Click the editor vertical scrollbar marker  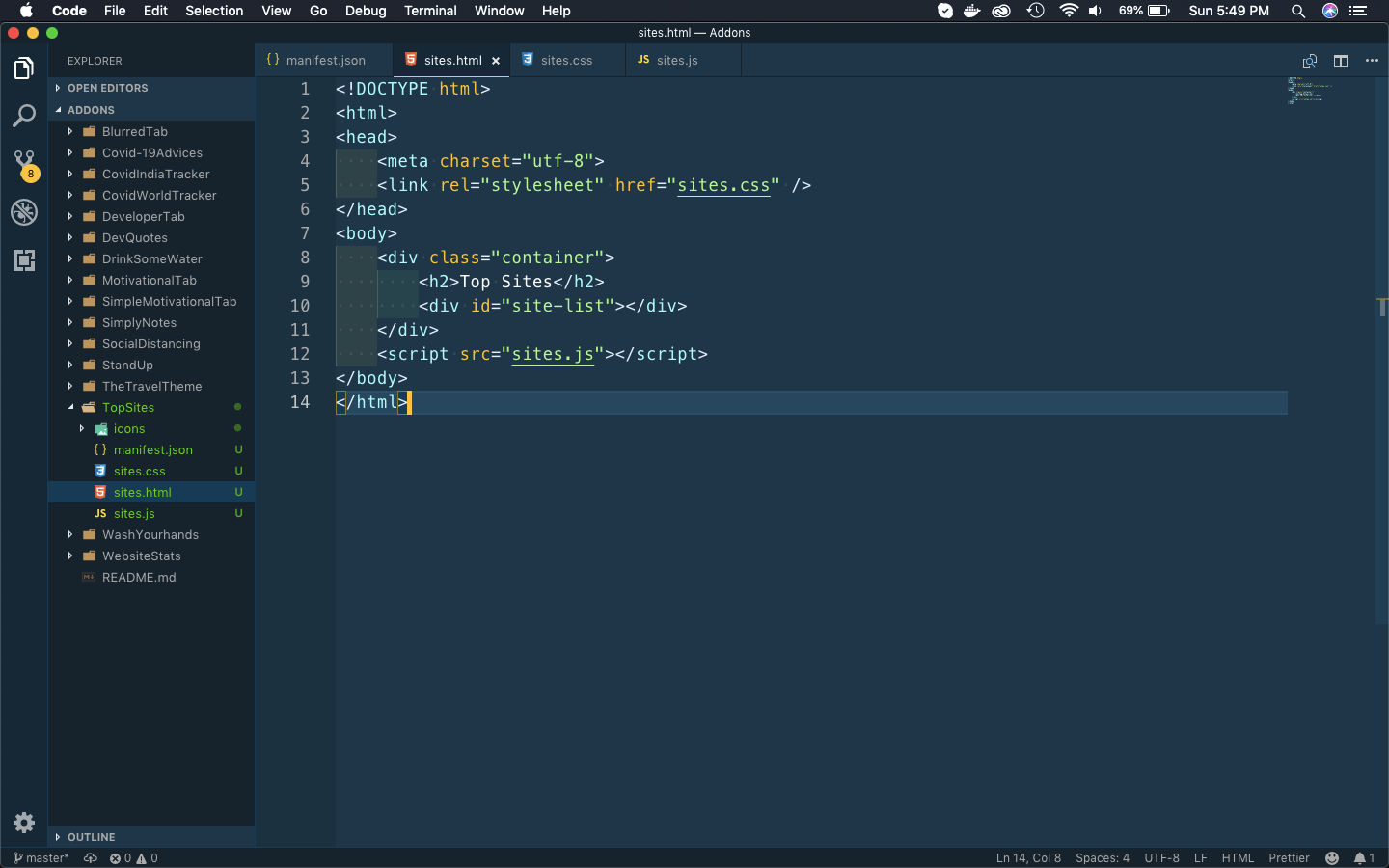pyautogui.click(x=1382, y=308)
